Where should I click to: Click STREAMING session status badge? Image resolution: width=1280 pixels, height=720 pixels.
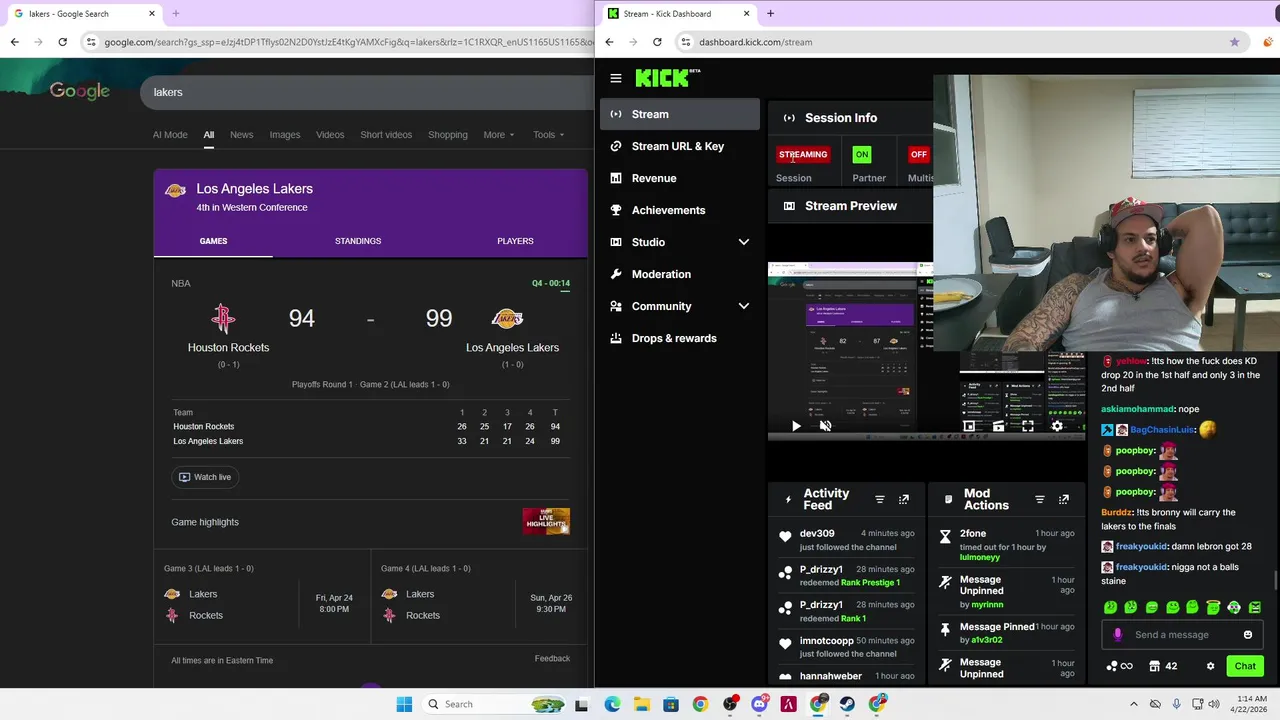803,154
